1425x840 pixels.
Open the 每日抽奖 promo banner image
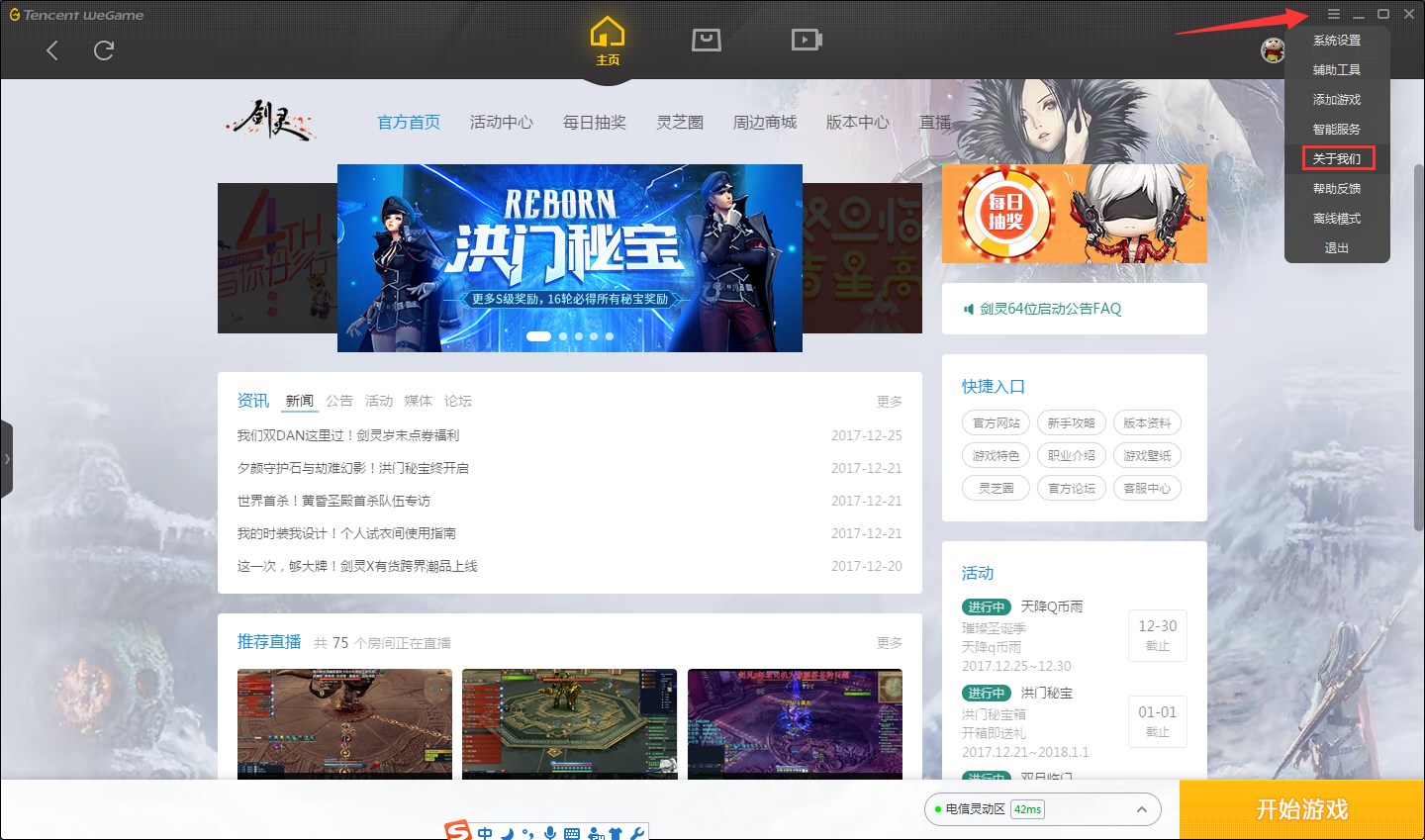pyautogui.click(x=1075, y=214)
